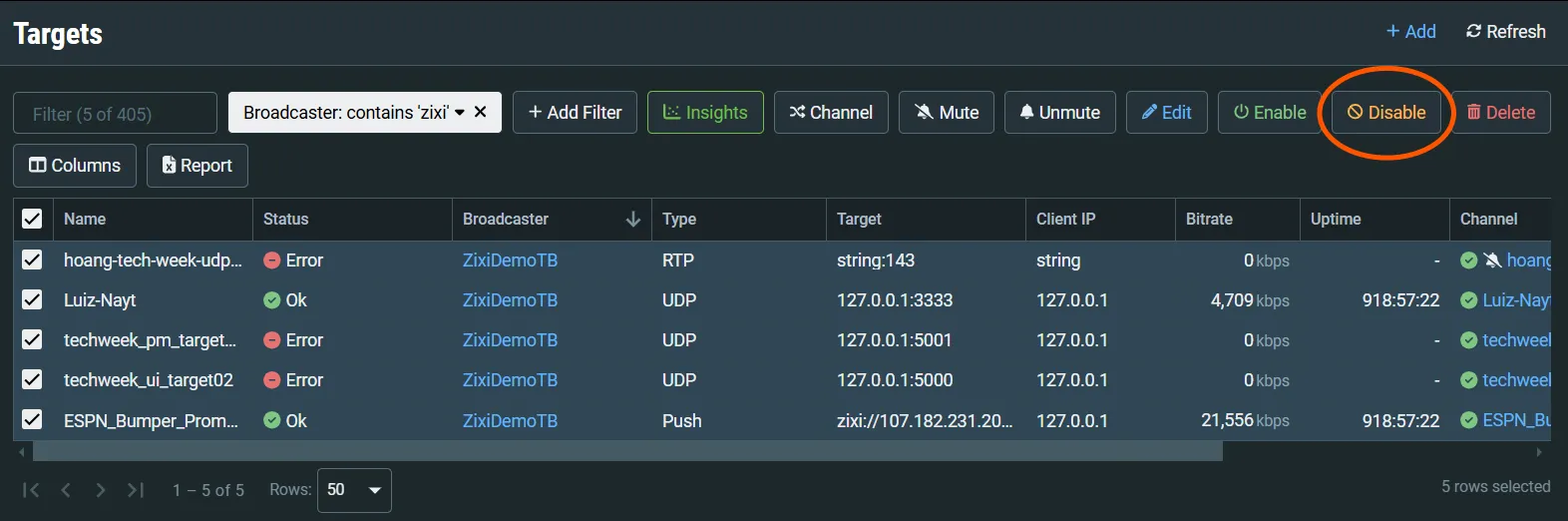
Task: Open ZixiDemoTB link in techweek_ui_target02 row
Action: [x=510, y=380]
